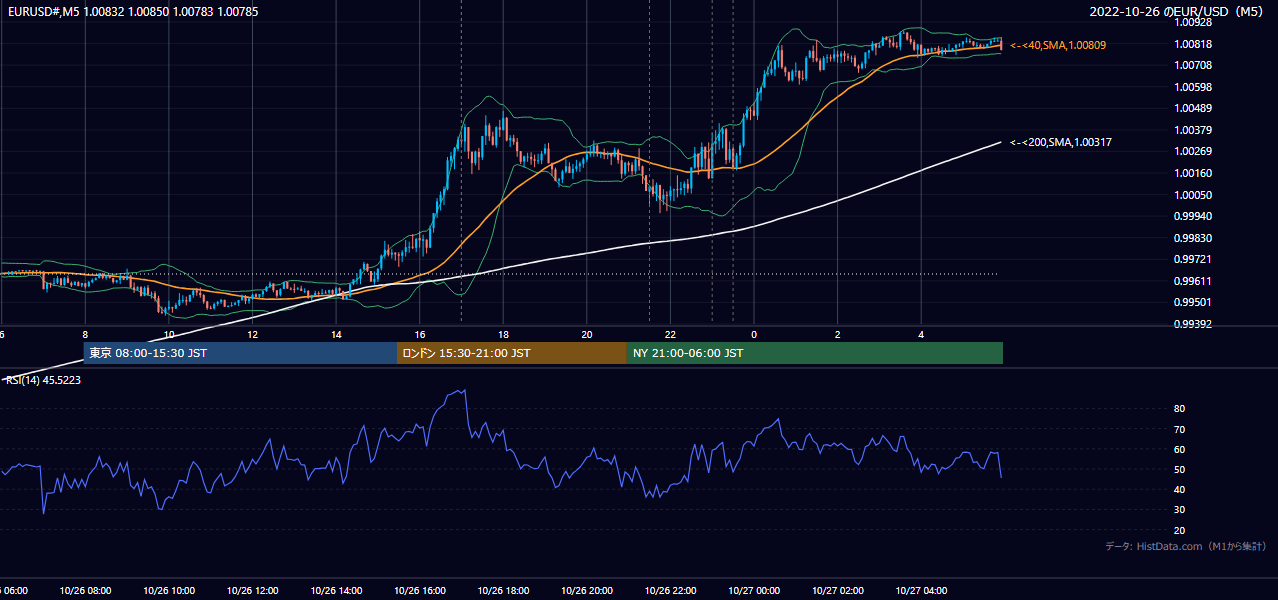Click the RSI(14) 45.5223 indicator label

click(44, 380)
